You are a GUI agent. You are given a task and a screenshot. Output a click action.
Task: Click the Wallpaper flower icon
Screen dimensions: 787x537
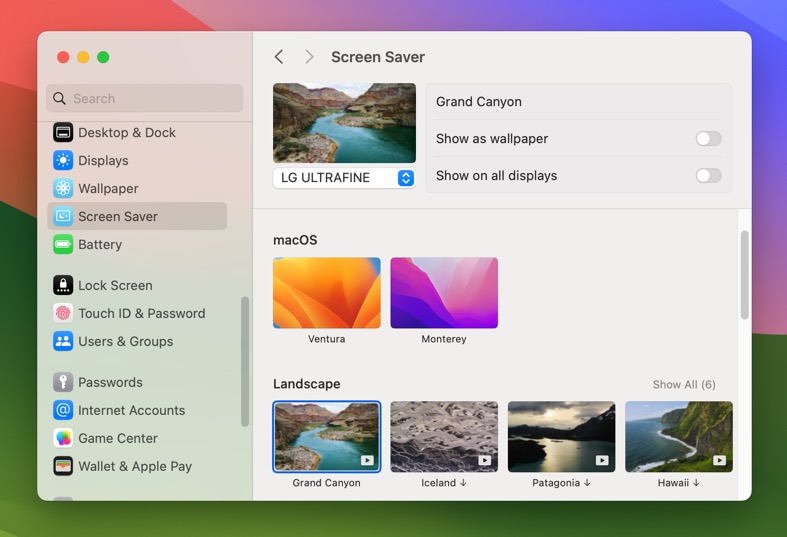pyautogui.click(x=63, y=188)
